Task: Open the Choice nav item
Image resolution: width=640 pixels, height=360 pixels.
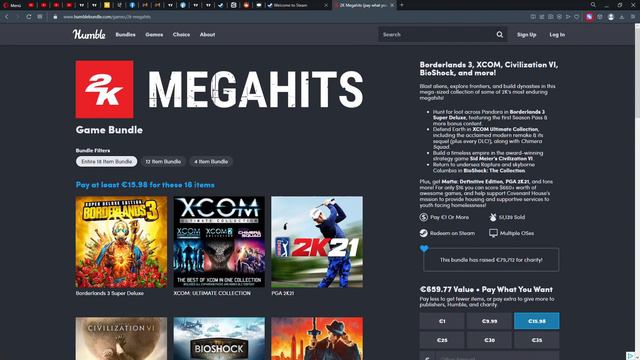Action: pos(181,35)
